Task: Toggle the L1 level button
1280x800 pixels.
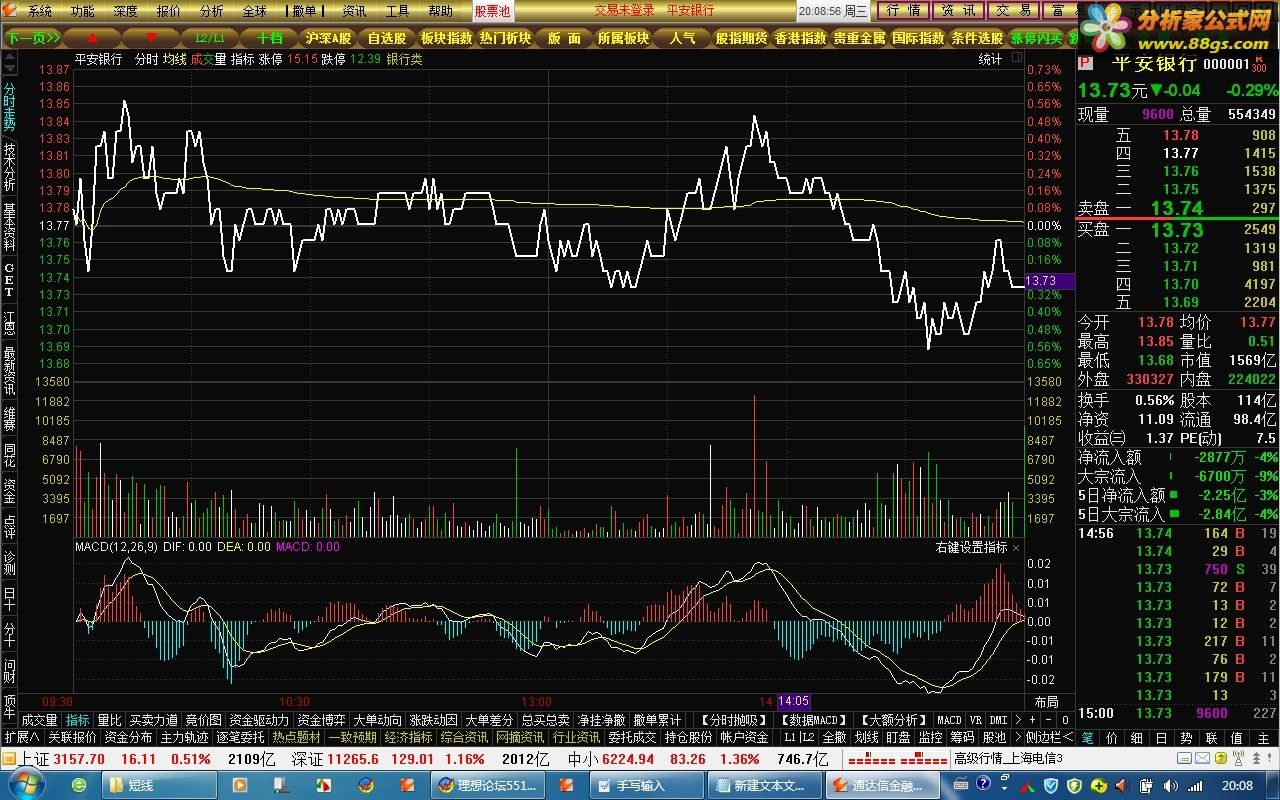Action: [x=789, y=737]
